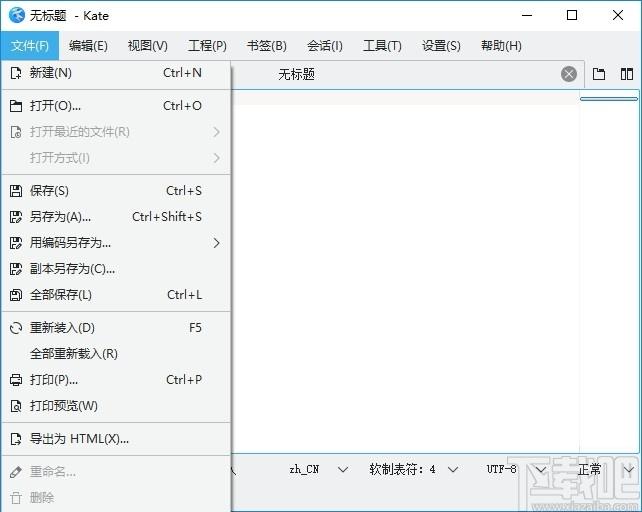Click the F5 shortcut text
The height and width of the screenshot is (512, 642).
pos(195,328)
